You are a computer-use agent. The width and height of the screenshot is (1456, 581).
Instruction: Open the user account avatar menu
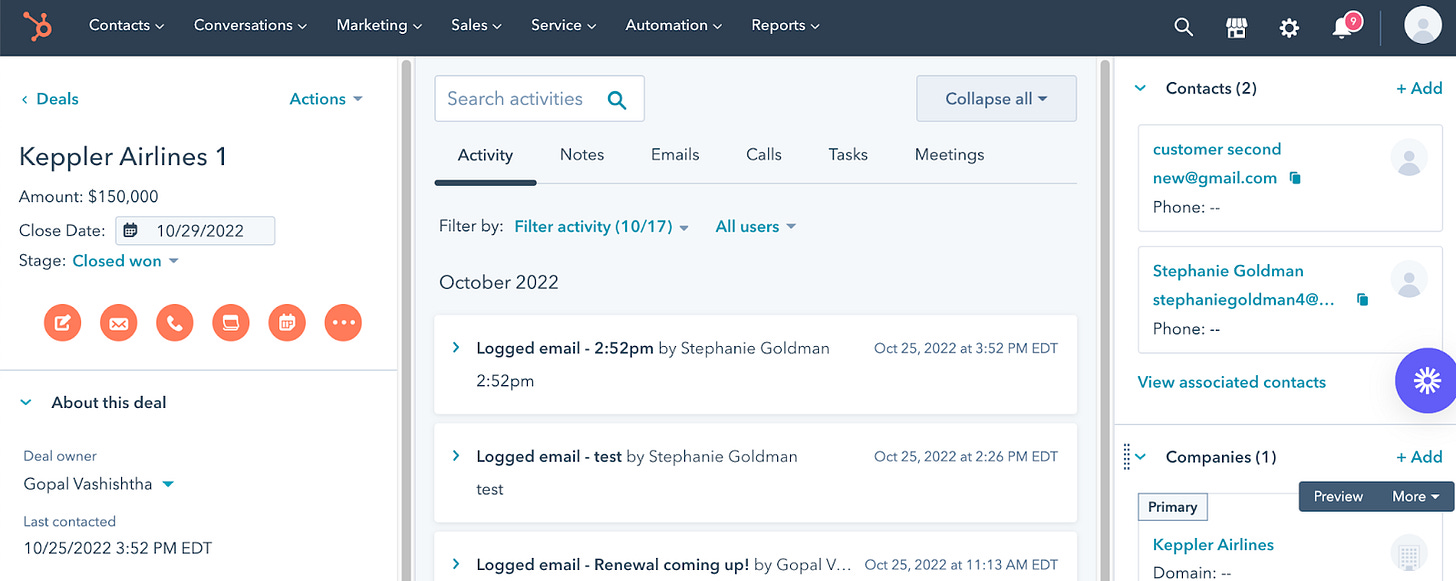point(1422,26)
